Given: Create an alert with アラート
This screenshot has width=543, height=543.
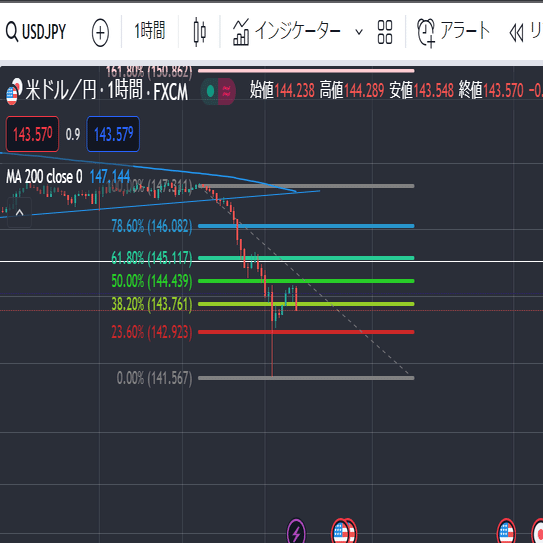Looking at the screenshot, I should click(x=454, y=32).
